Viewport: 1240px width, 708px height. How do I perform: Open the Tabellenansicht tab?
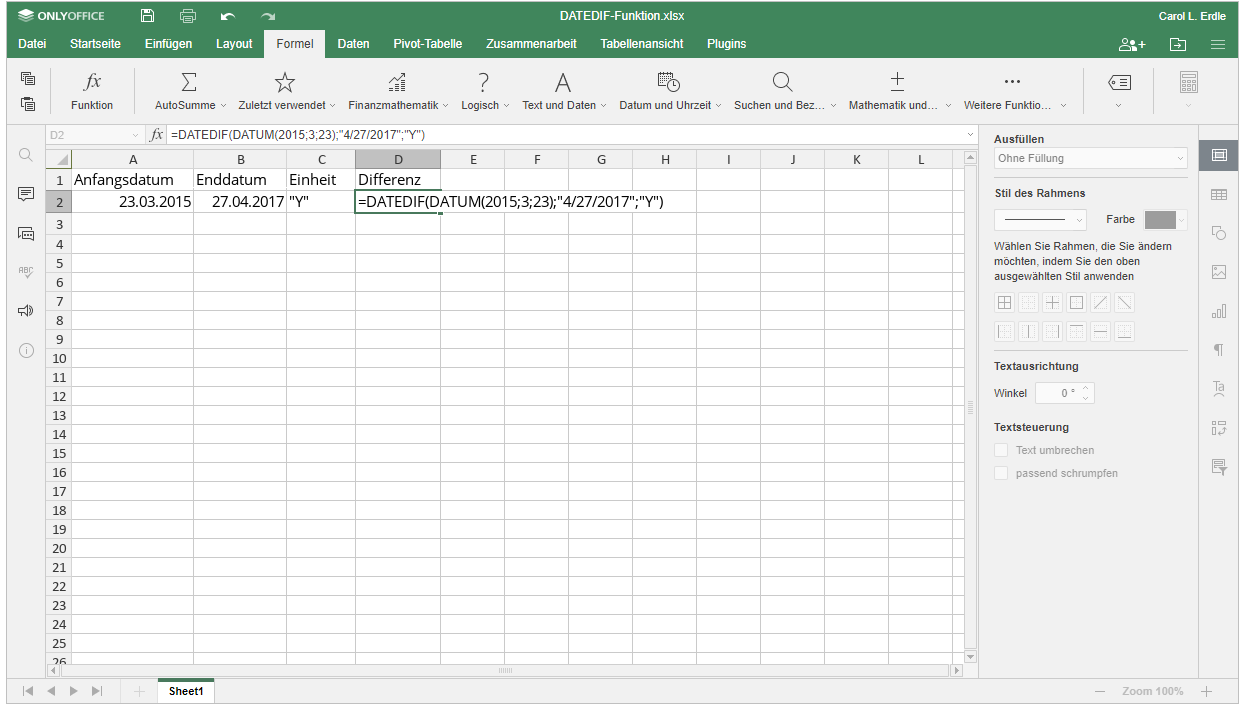[x=642, y=44]
